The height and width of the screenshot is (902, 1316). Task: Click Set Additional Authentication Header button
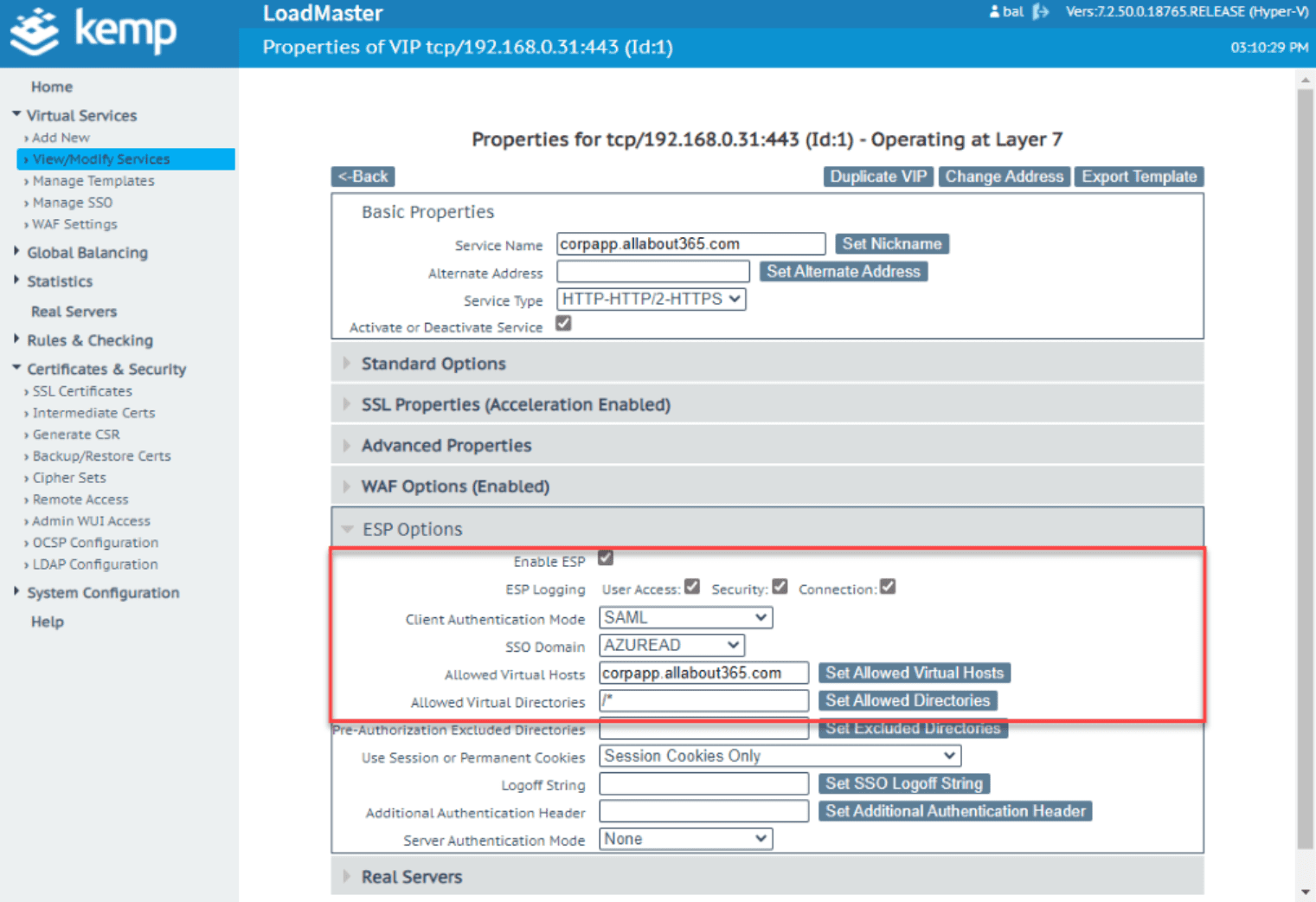tap(955, 812)
